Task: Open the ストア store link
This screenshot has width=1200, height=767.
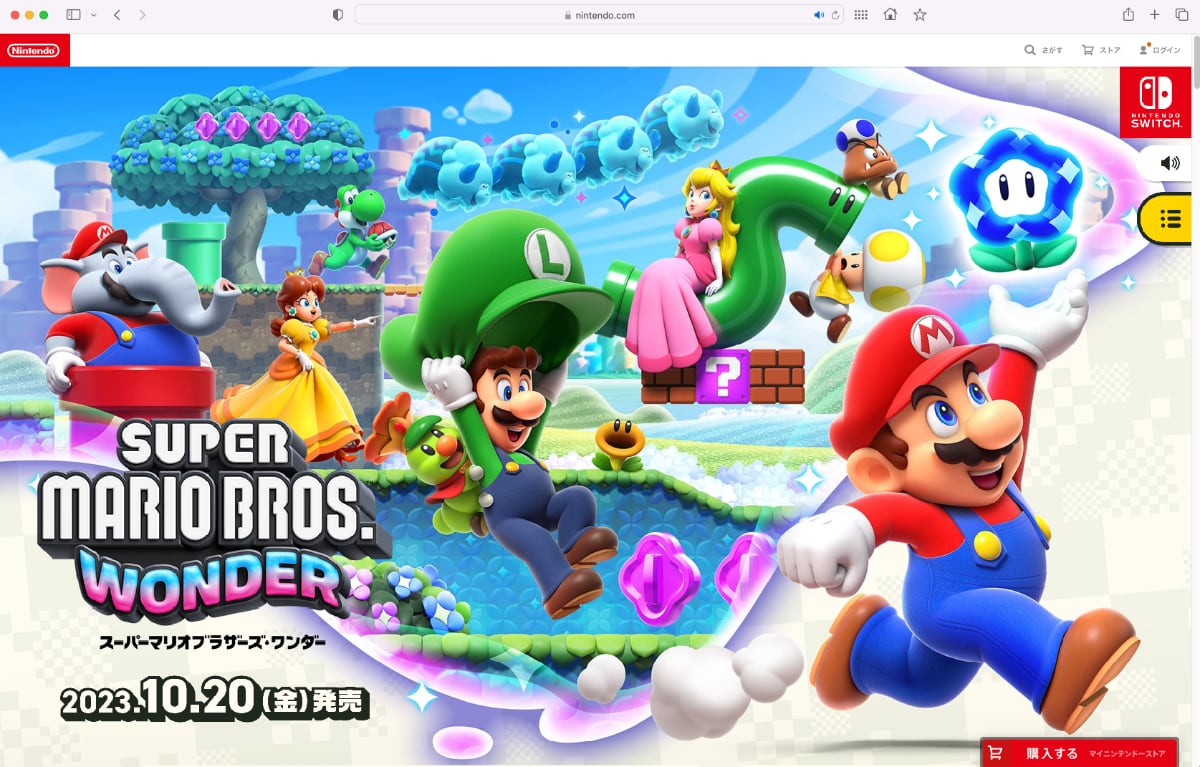Action: (x=1101, y=50)
